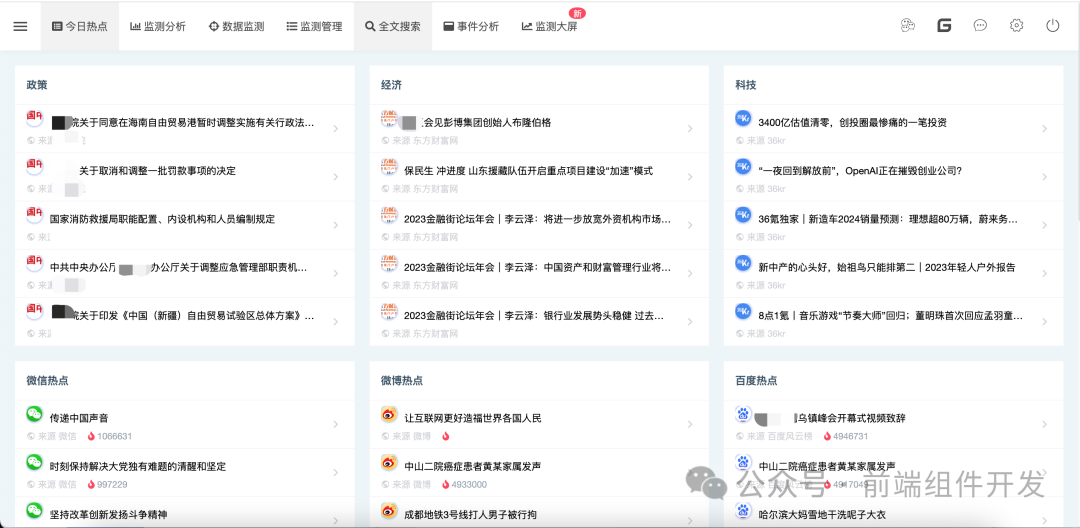This screenshot has height=528, width=1080.
Task: Click Baidu icon beside 哈尔滨大妈雪地干洗呢子大衣
Action: click(x=743, y=509)
